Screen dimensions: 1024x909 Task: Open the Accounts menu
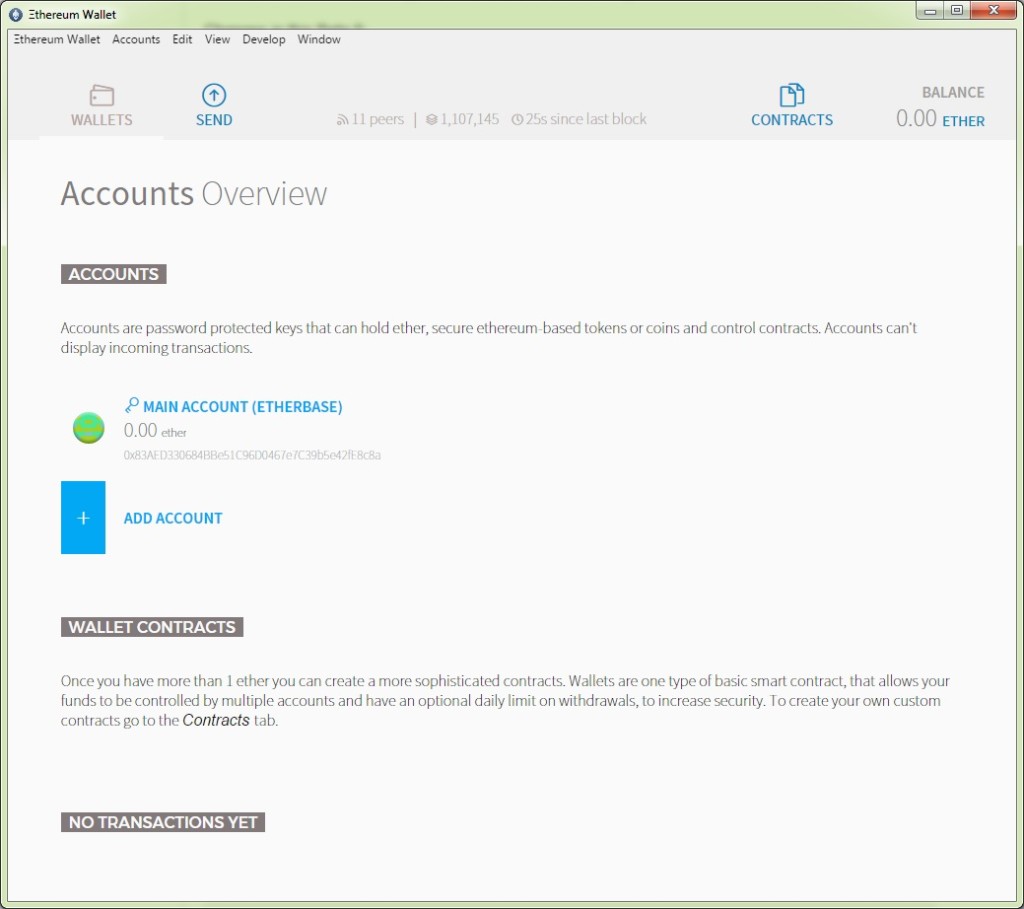[136, 39]
